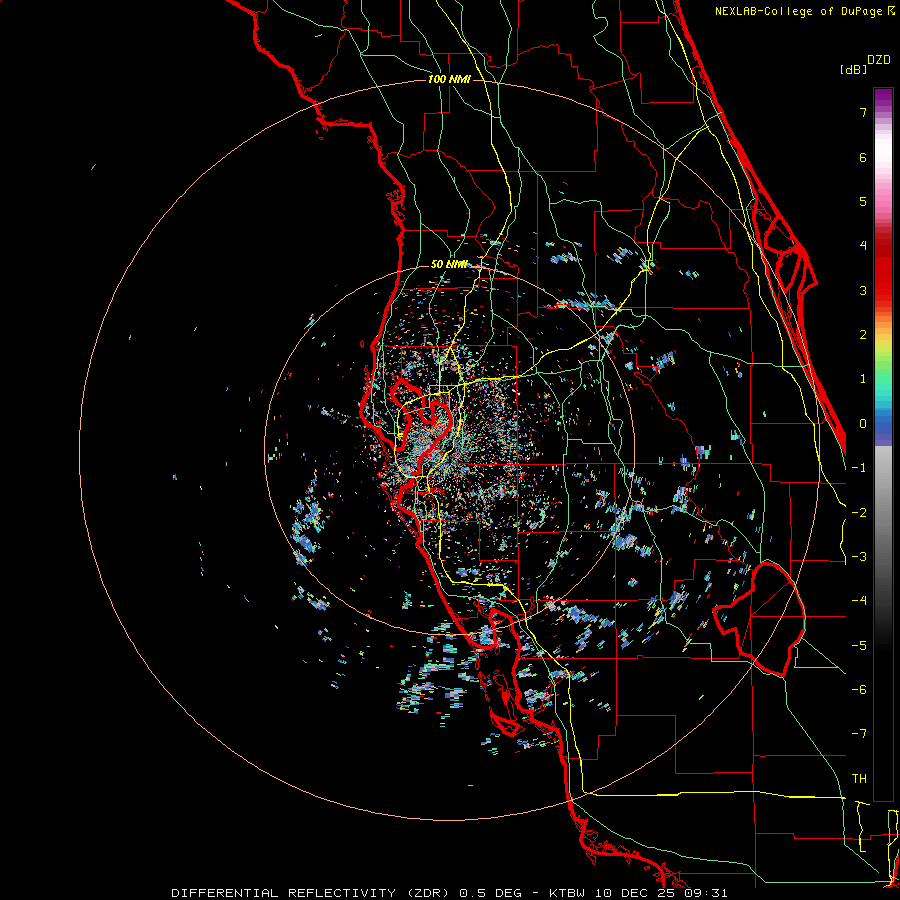Click the -6 tick label on scale
This screenshot has width=900, height=900.
(859, 690)
